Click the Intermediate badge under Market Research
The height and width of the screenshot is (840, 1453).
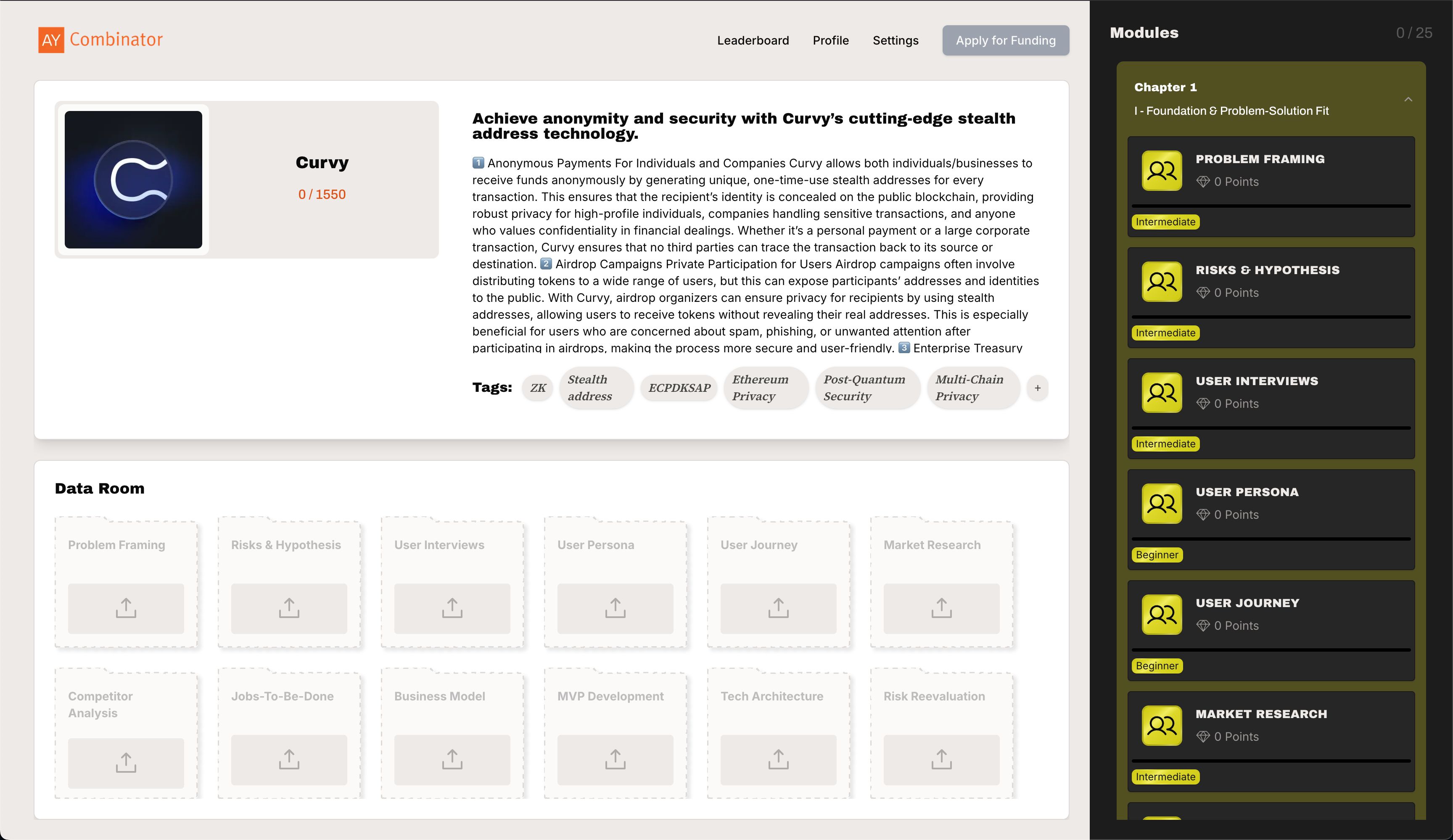click(1165, 777)
